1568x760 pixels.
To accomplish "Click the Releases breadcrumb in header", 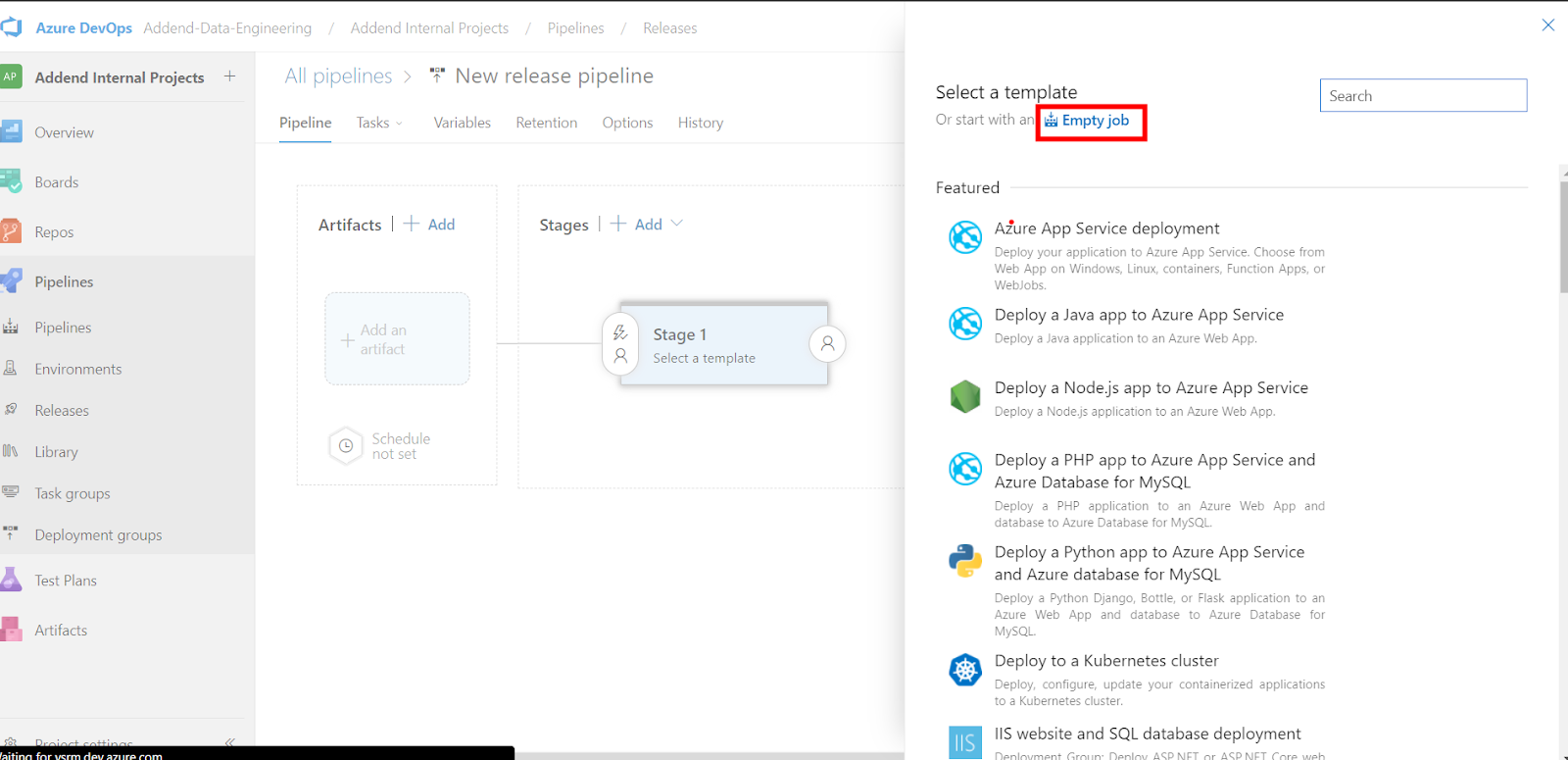I will 670,27.
